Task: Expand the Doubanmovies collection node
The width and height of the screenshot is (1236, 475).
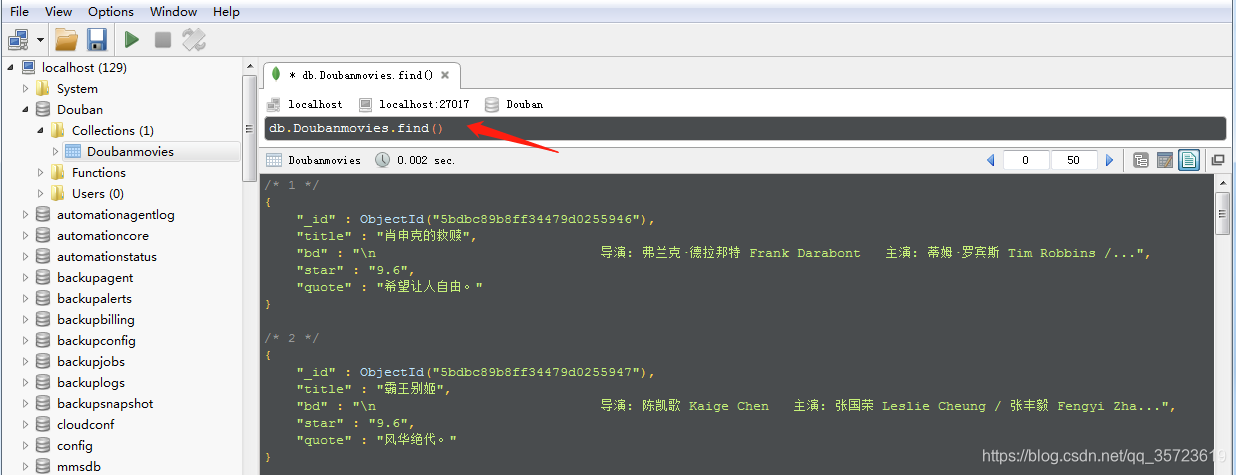Action: pyautogui.click(x=56, y=151)
